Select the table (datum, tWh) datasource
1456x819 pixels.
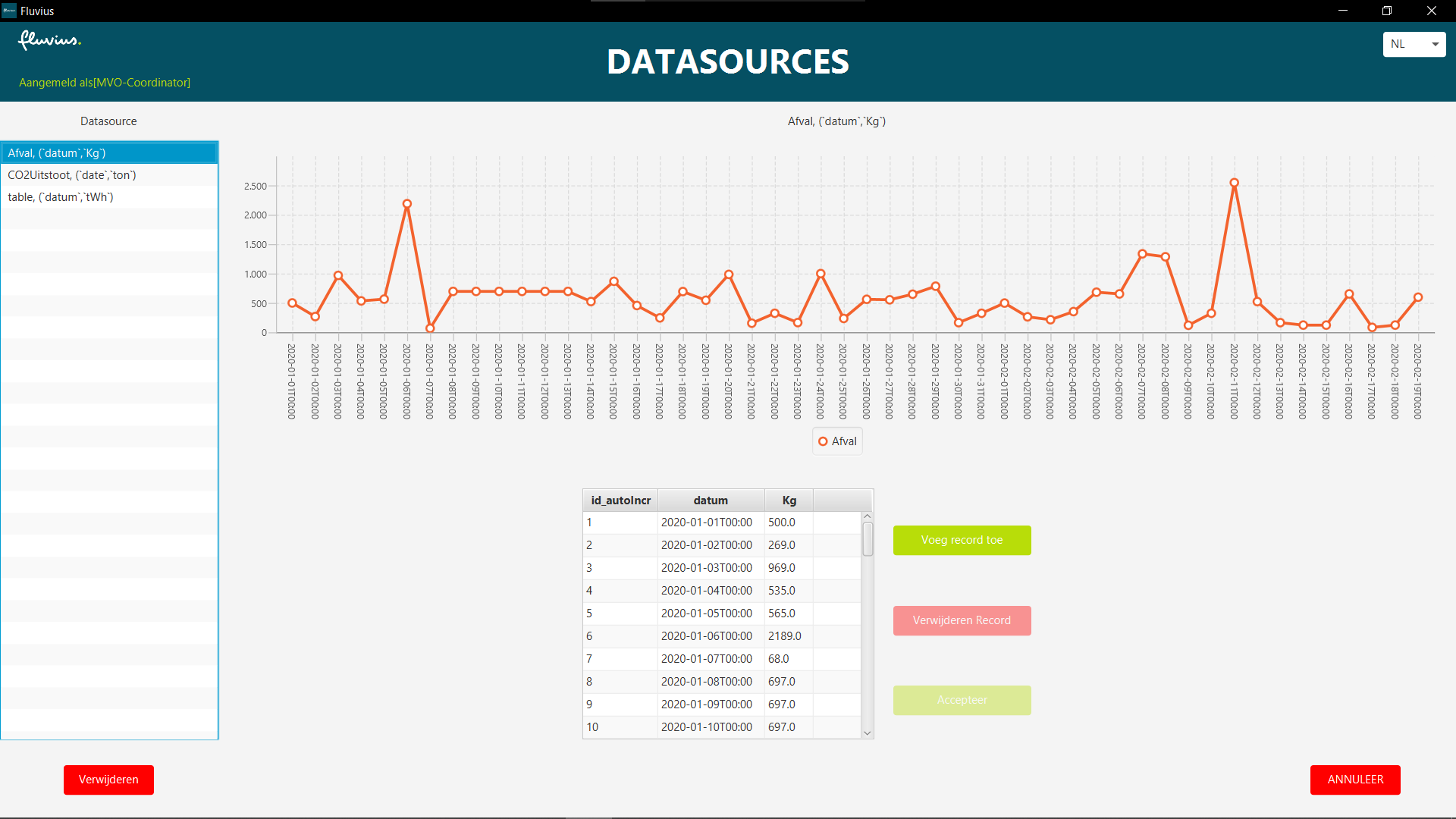point(61,197)
